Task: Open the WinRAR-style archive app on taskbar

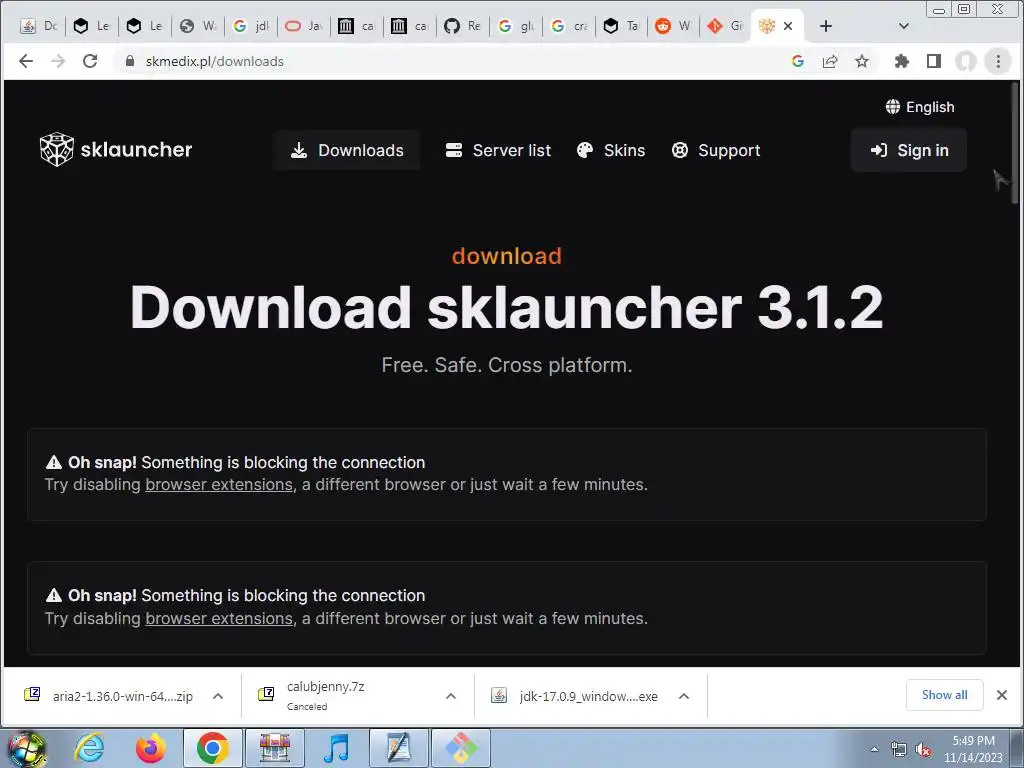Action: click(275, 748)
